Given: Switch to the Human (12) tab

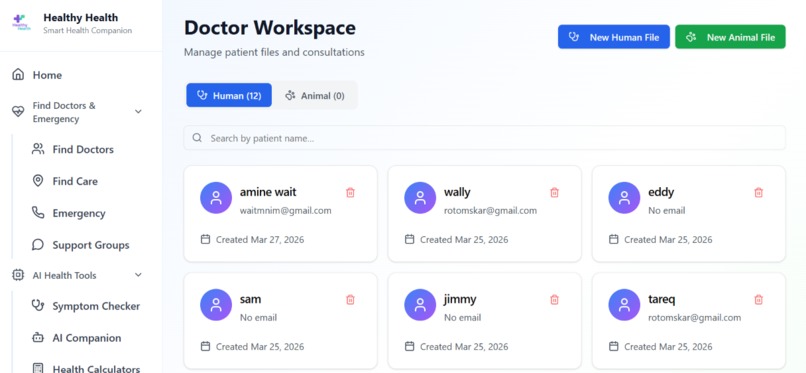Looking at the screenshot, I should coord(229,96).
